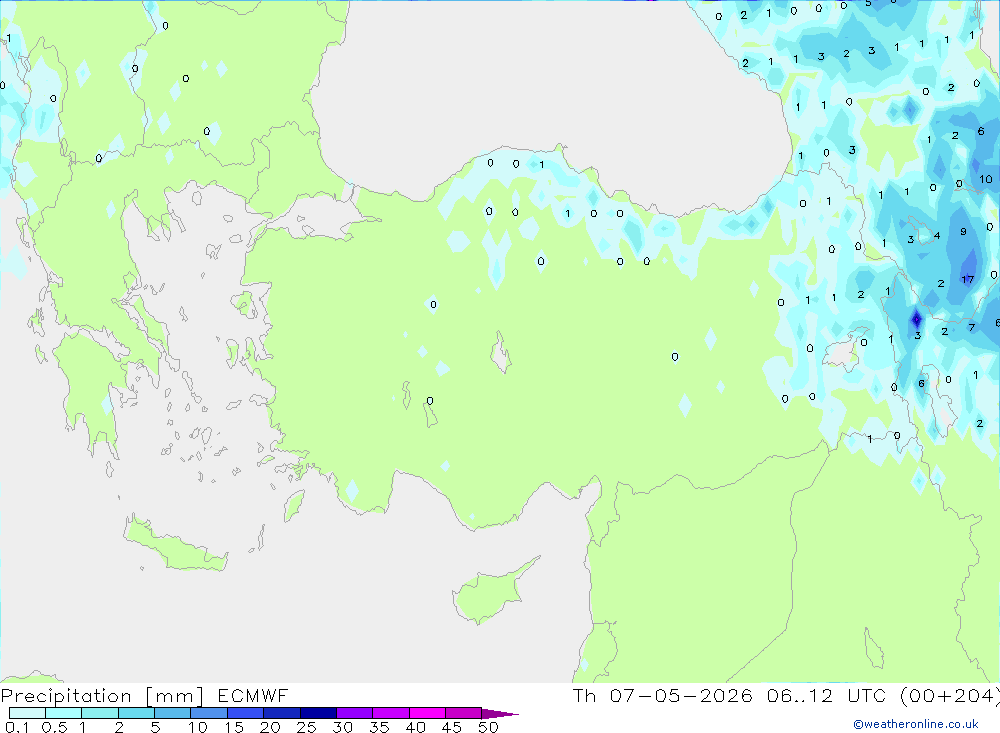Click the 'ECMWF' model label
The image size is (1000, 733).
253,695
